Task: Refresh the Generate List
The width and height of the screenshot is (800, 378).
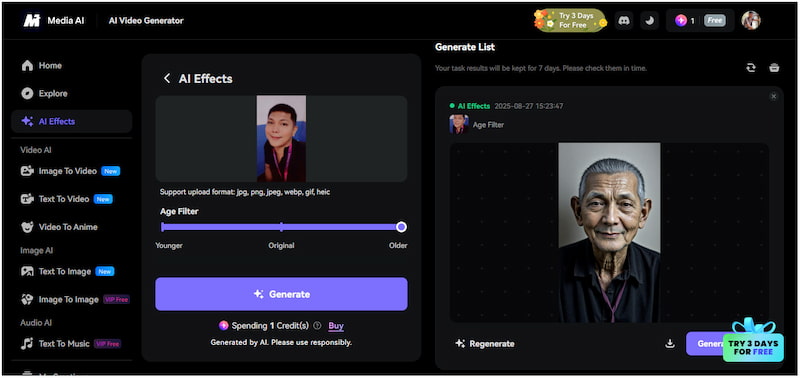Action: (751, 67)
